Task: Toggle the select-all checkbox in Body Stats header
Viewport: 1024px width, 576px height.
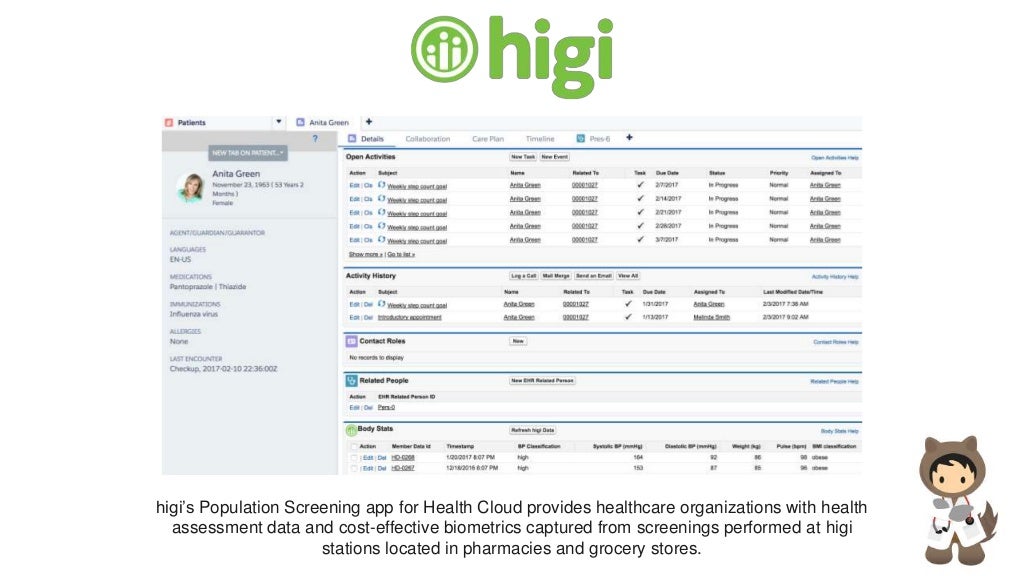Action: point(354,447)
